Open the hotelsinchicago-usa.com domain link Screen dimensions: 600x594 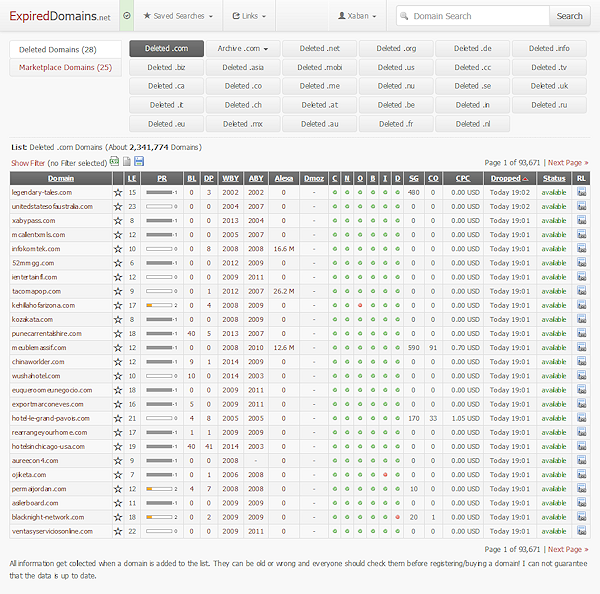[48, 447]
